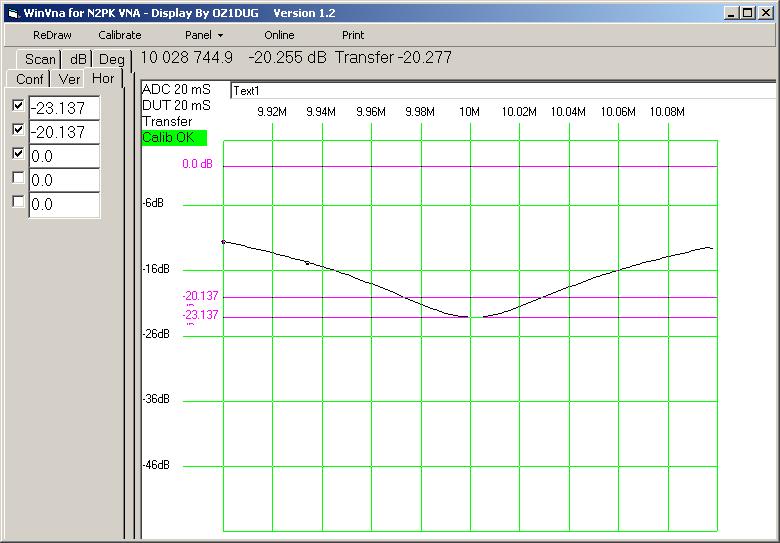Enable the fourth marker checkbox
The width and height of the screenshot is (780, 543).
(18, 177)
